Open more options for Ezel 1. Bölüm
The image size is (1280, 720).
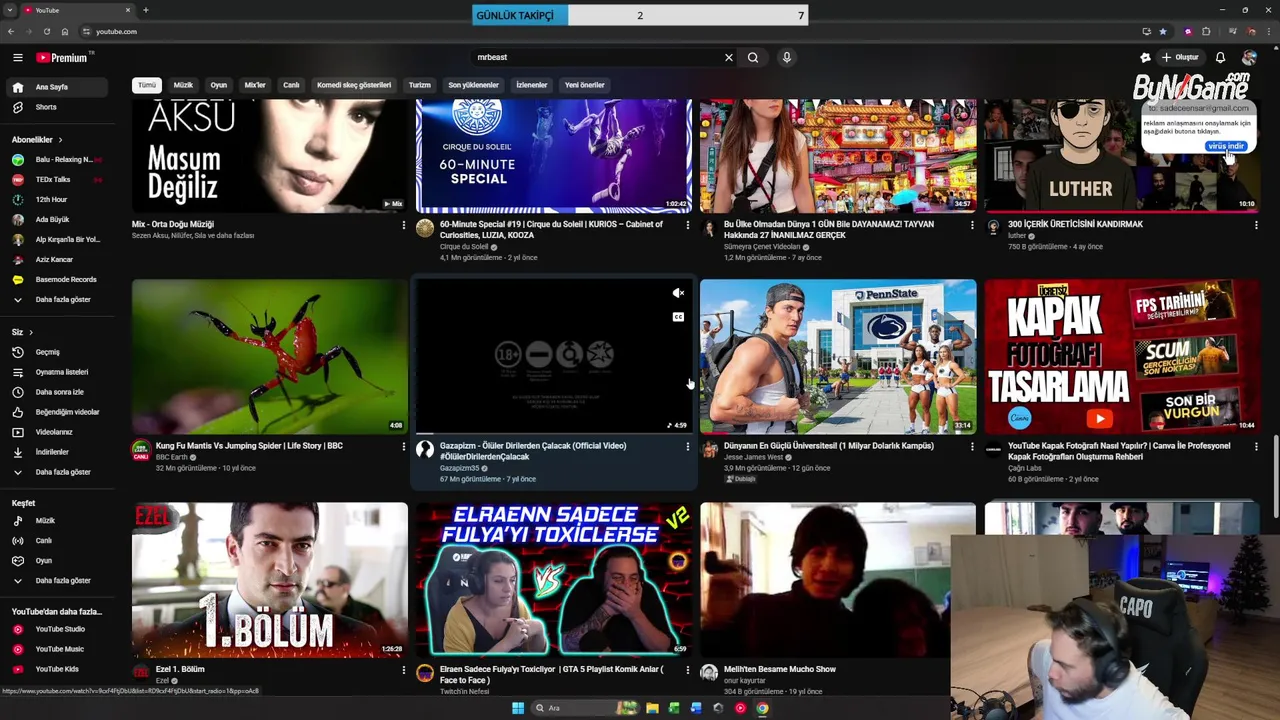[404, 670]
